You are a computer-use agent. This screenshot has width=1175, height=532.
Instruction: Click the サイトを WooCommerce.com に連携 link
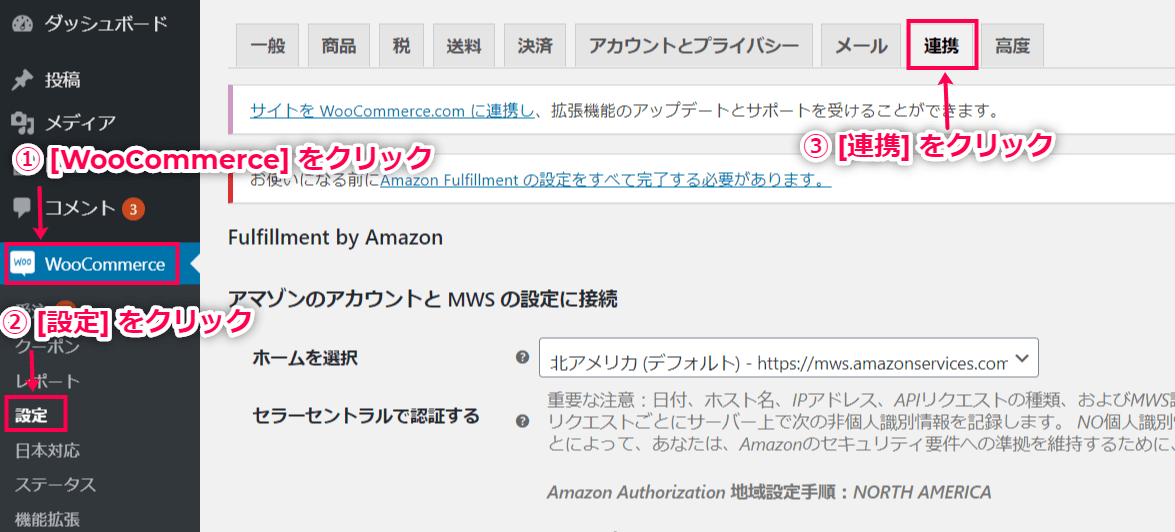(392, 110)
